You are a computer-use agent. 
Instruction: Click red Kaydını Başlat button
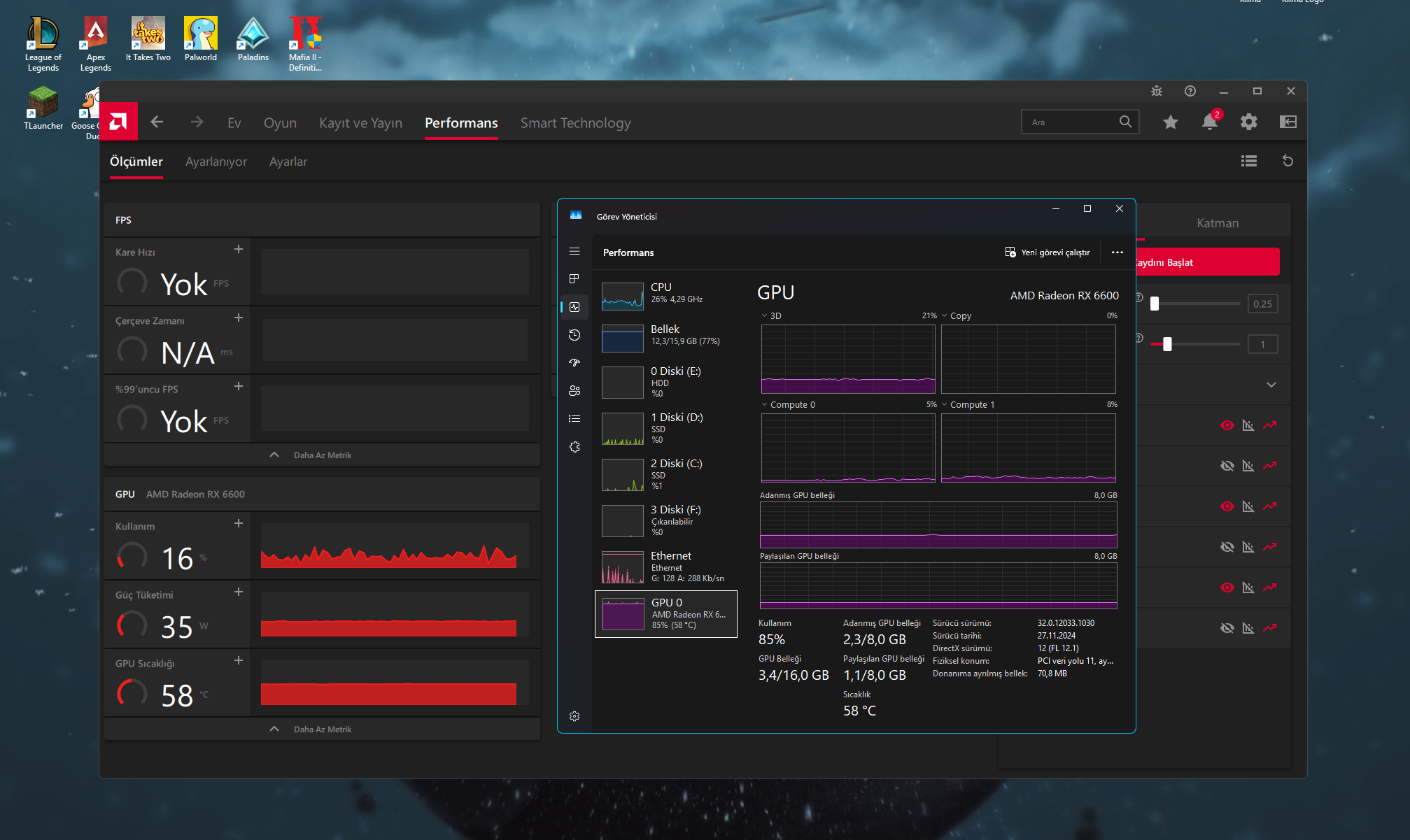[1208, 262]
